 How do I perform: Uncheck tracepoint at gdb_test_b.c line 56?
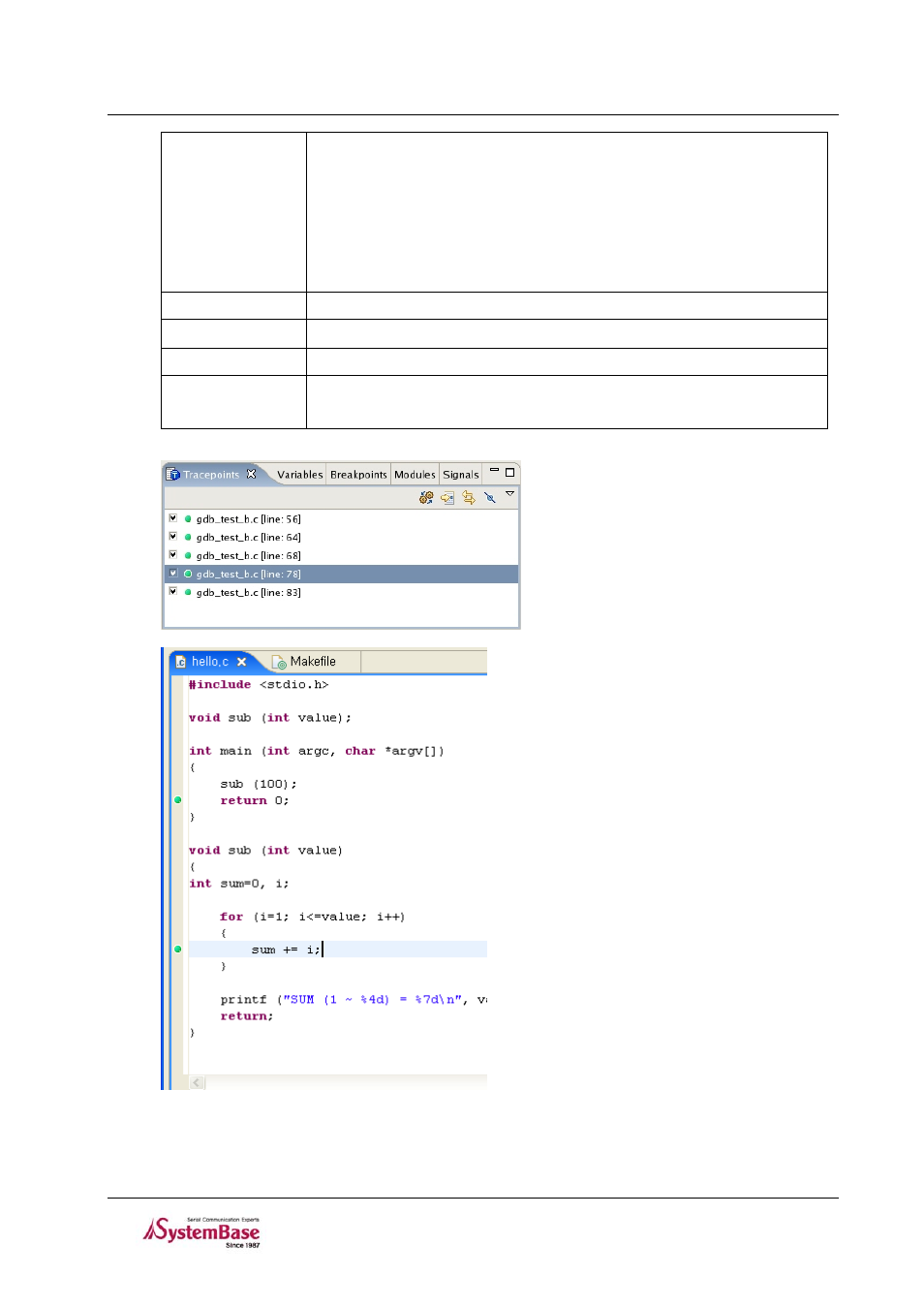173,518
